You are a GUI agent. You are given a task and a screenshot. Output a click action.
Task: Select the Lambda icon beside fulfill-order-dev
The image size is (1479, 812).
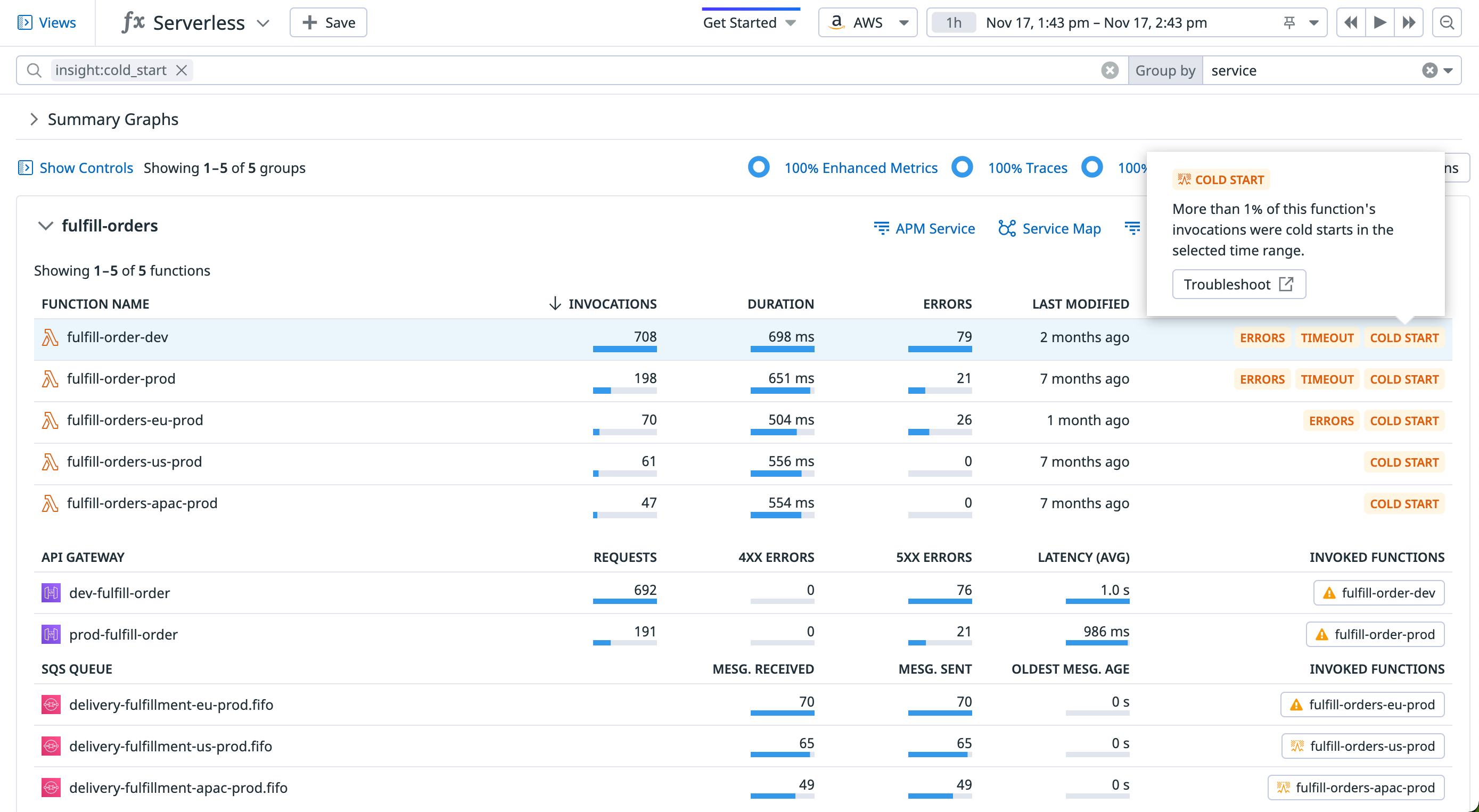pos(51,337)
